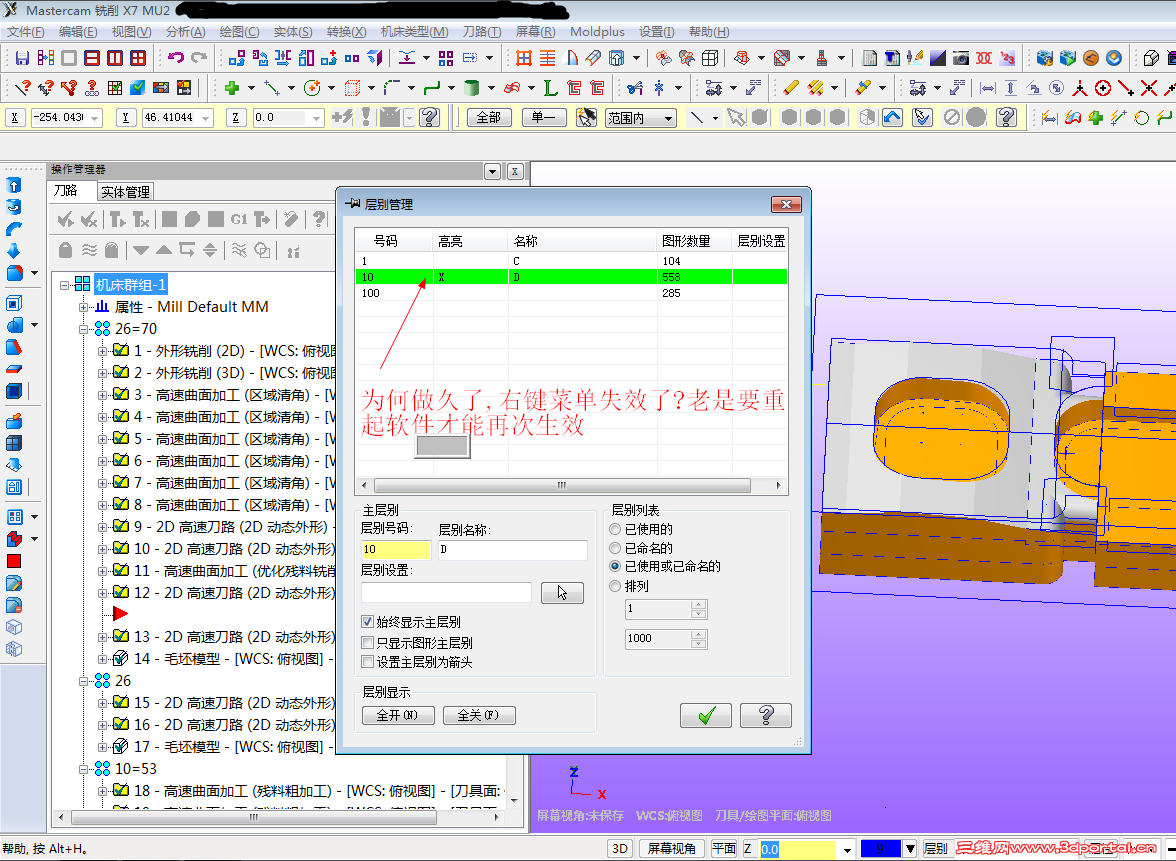Click the 层别号码 input field
1176x861 pixels.
(x=396, y=550)
